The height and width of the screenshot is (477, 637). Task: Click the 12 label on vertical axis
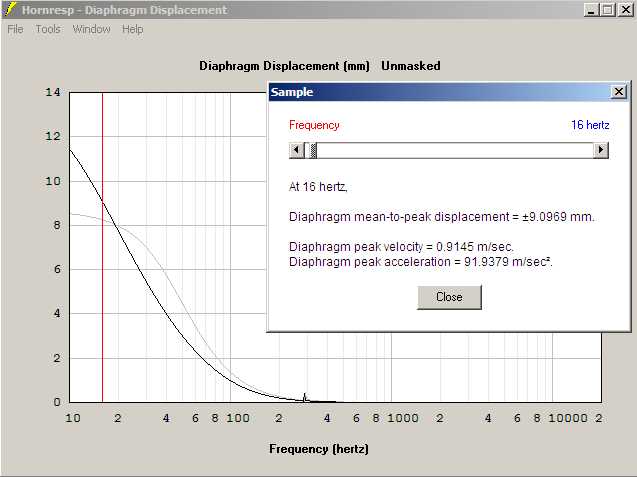[53, 136]
